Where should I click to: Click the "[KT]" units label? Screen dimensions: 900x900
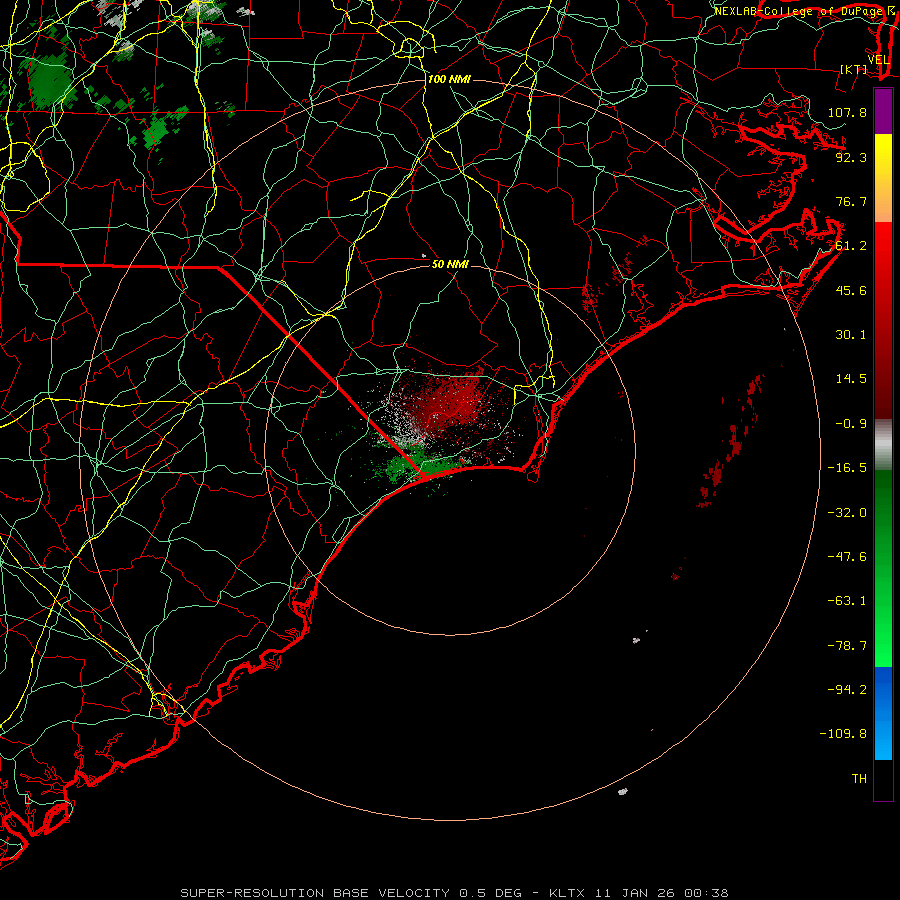point(854,69)
